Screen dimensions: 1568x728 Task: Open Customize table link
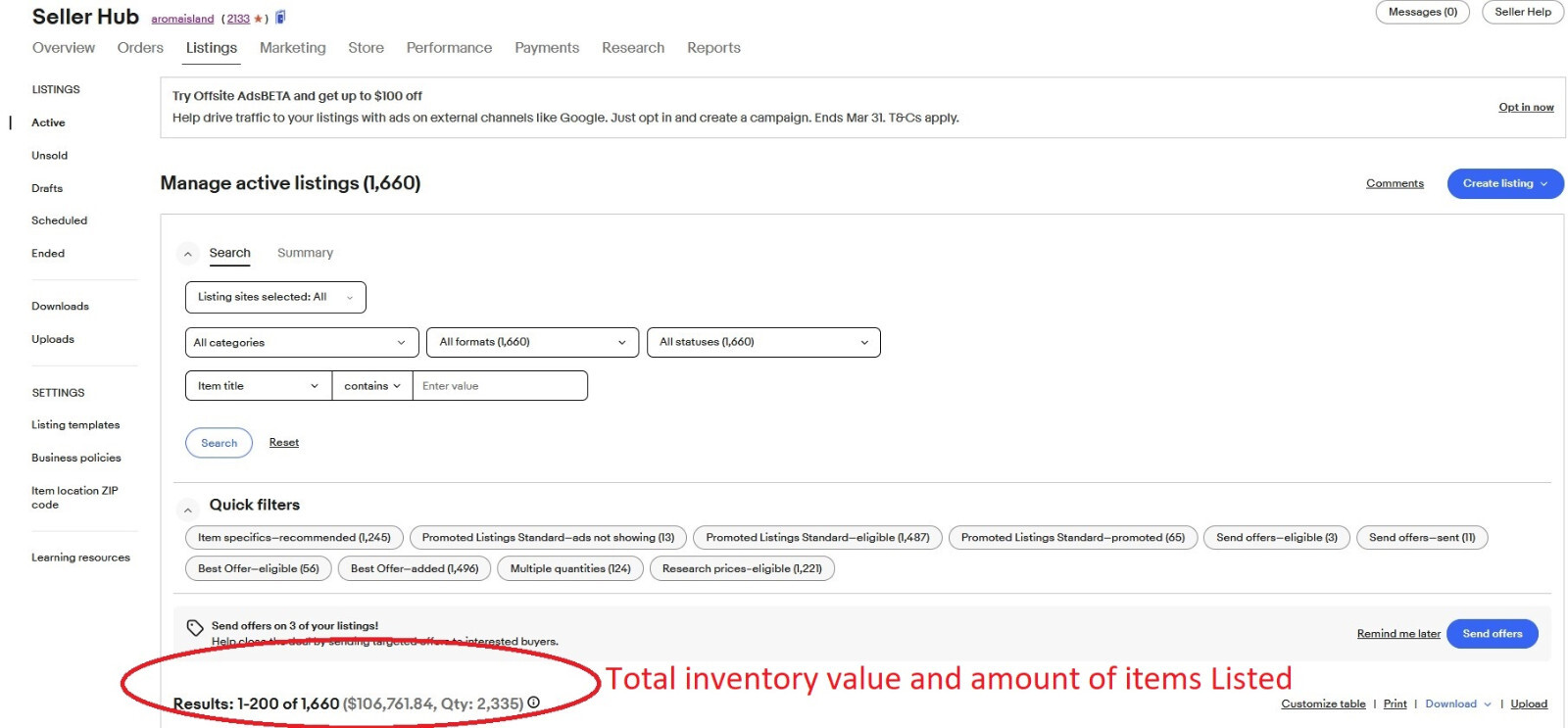point(1323,704)
